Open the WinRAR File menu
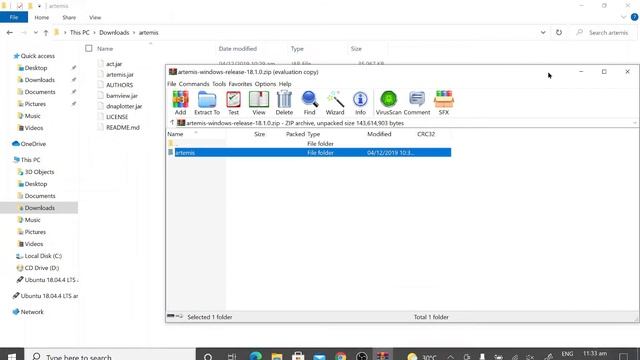Screen dimensions: 640x360 pyautogui.click(x=171, y=84)
